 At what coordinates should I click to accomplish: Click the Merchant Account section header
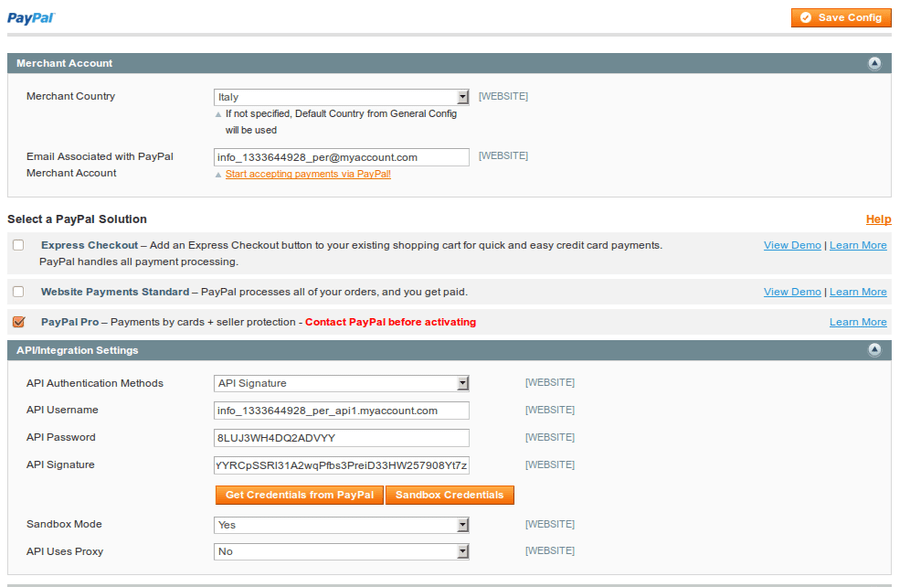(x=449, y=63)
